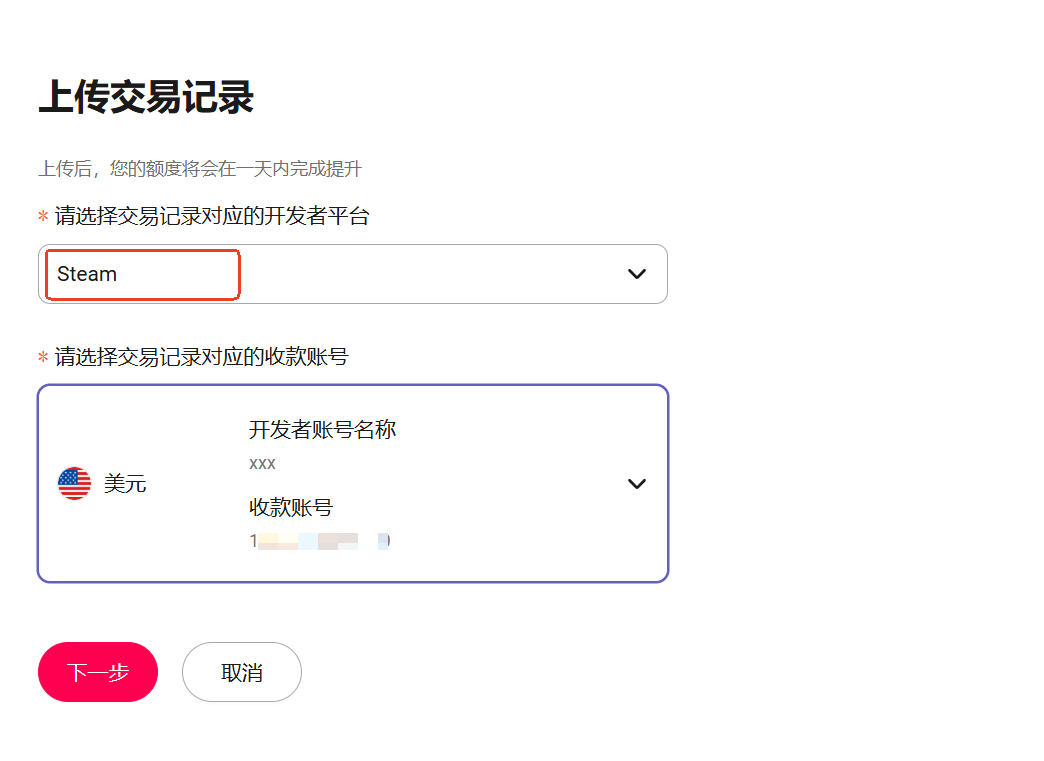Click the 收款账号 label inside the card
Screen dimensions: 1044x761
(290, 508)
